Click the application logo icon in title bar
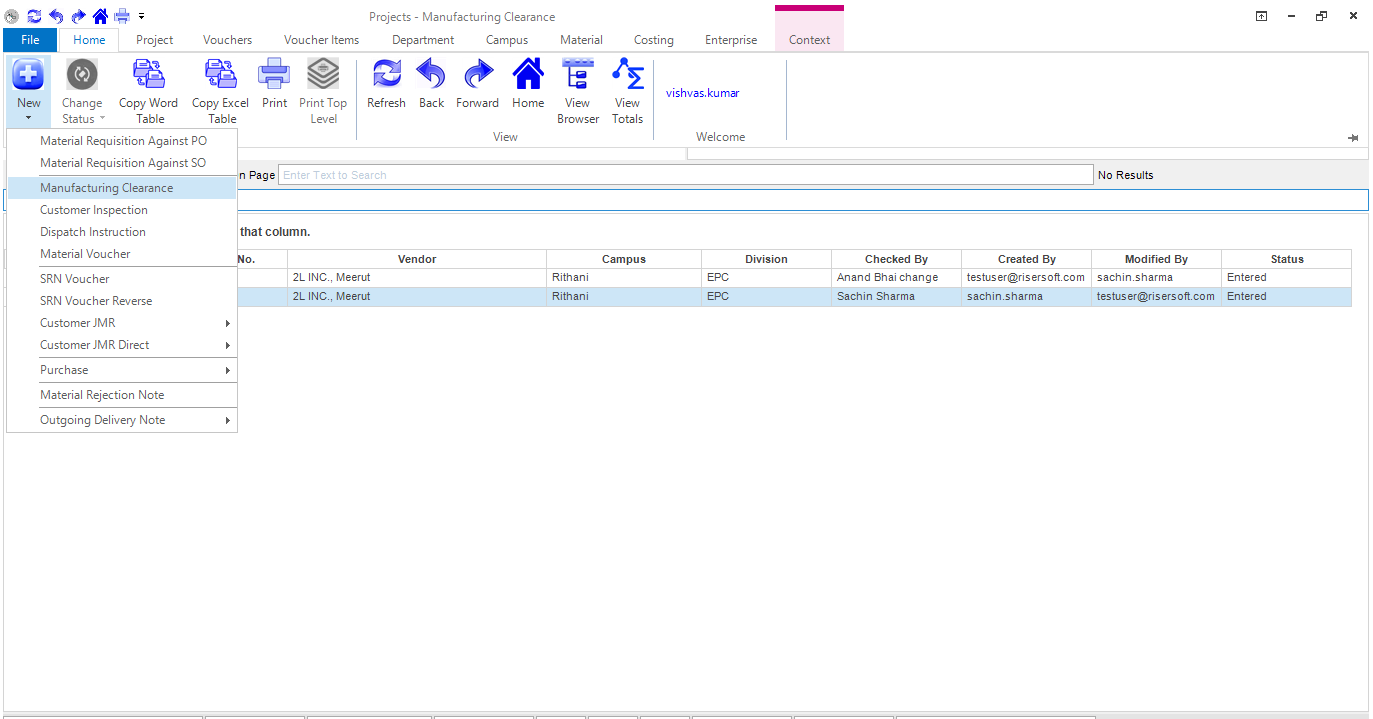1373x719 pixels. click(x=12, y=16)
